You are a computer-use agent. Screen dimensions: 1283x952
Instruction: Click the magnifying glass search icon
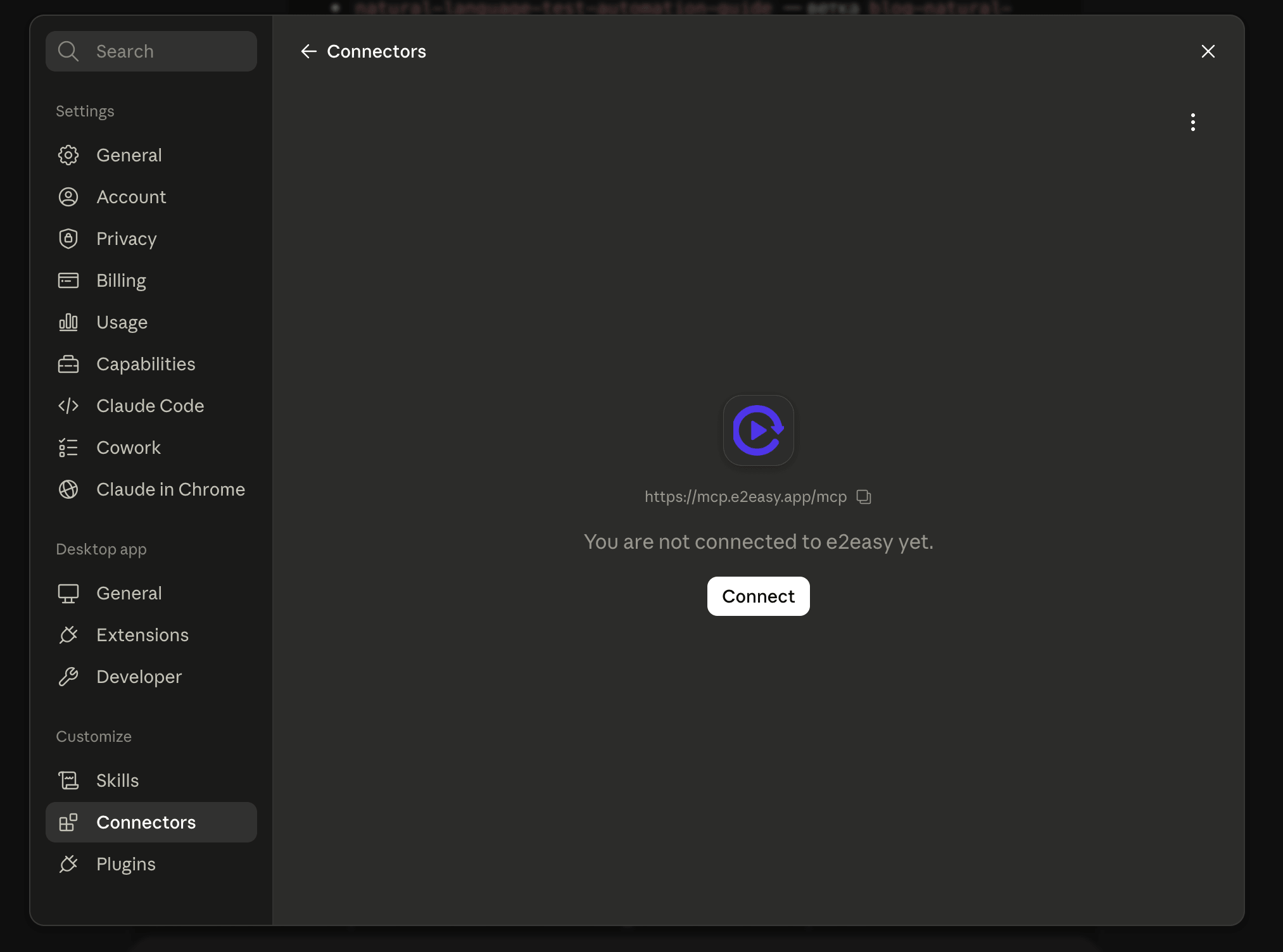coord(68,51)
